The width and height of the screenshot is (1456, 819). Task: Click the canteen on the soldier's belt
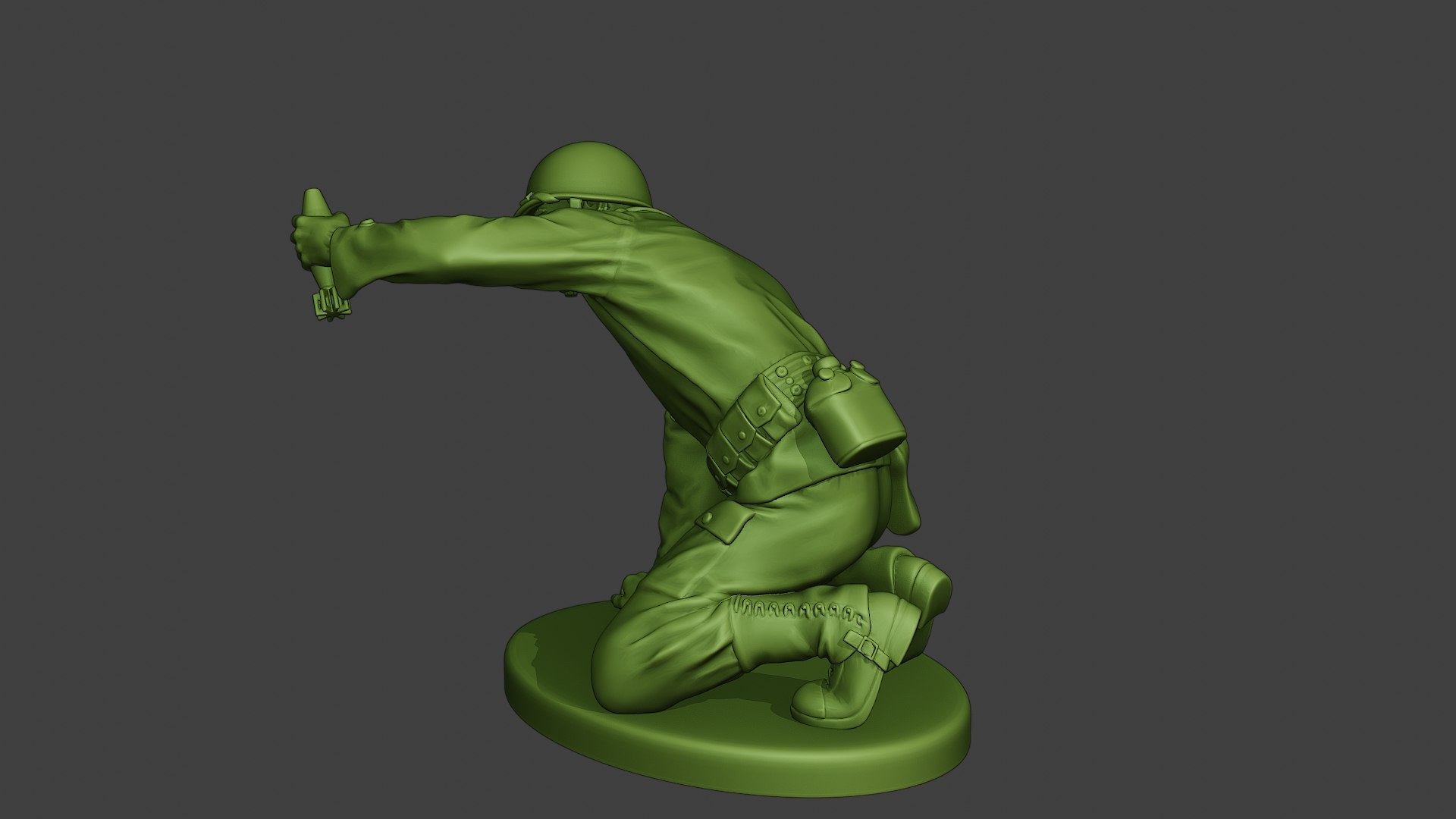(855, 413)
